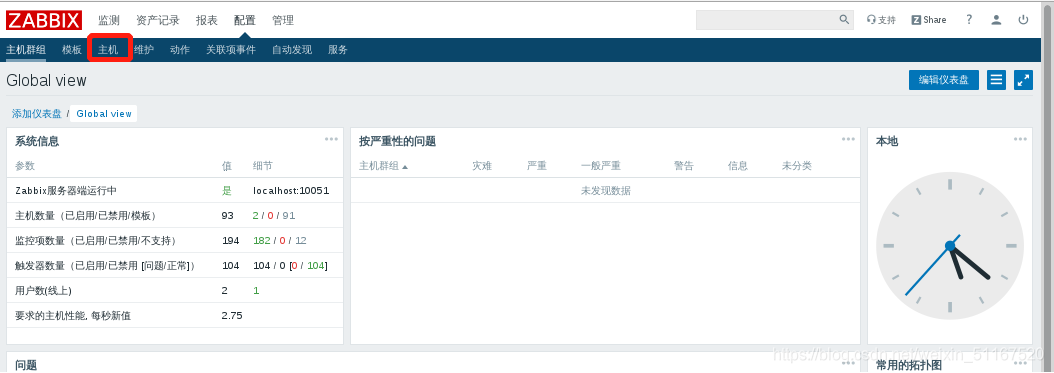Focus the top search input
1054x373 pixels.
coord(767,20)
